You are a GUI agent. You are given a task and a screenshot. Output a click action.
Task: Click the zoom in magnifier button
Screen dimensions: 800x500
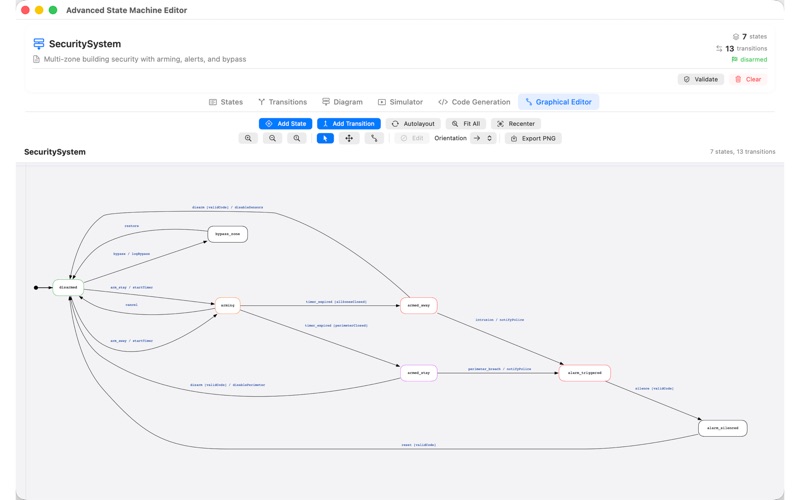click(x=248, y=138)
